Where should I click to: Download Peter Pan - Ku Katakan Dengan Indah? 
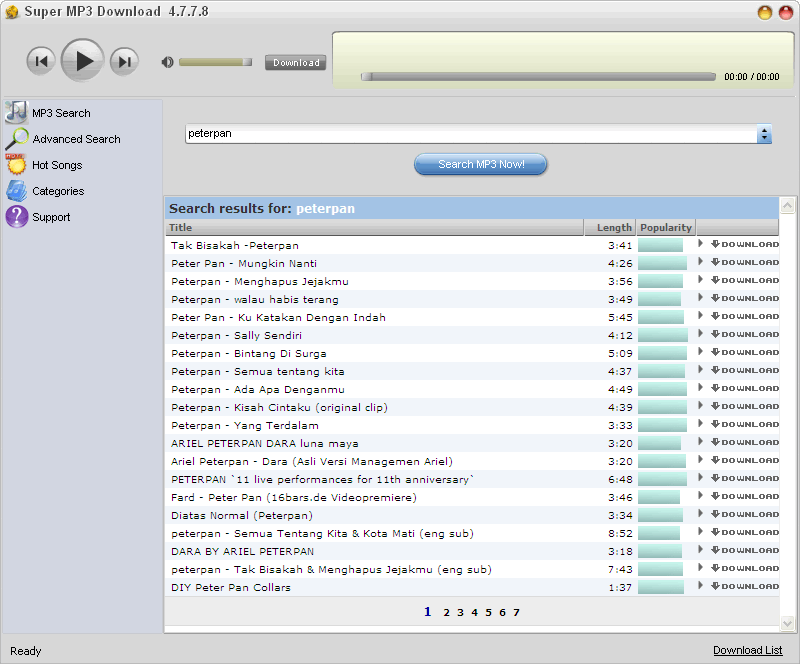pos(745,316)
